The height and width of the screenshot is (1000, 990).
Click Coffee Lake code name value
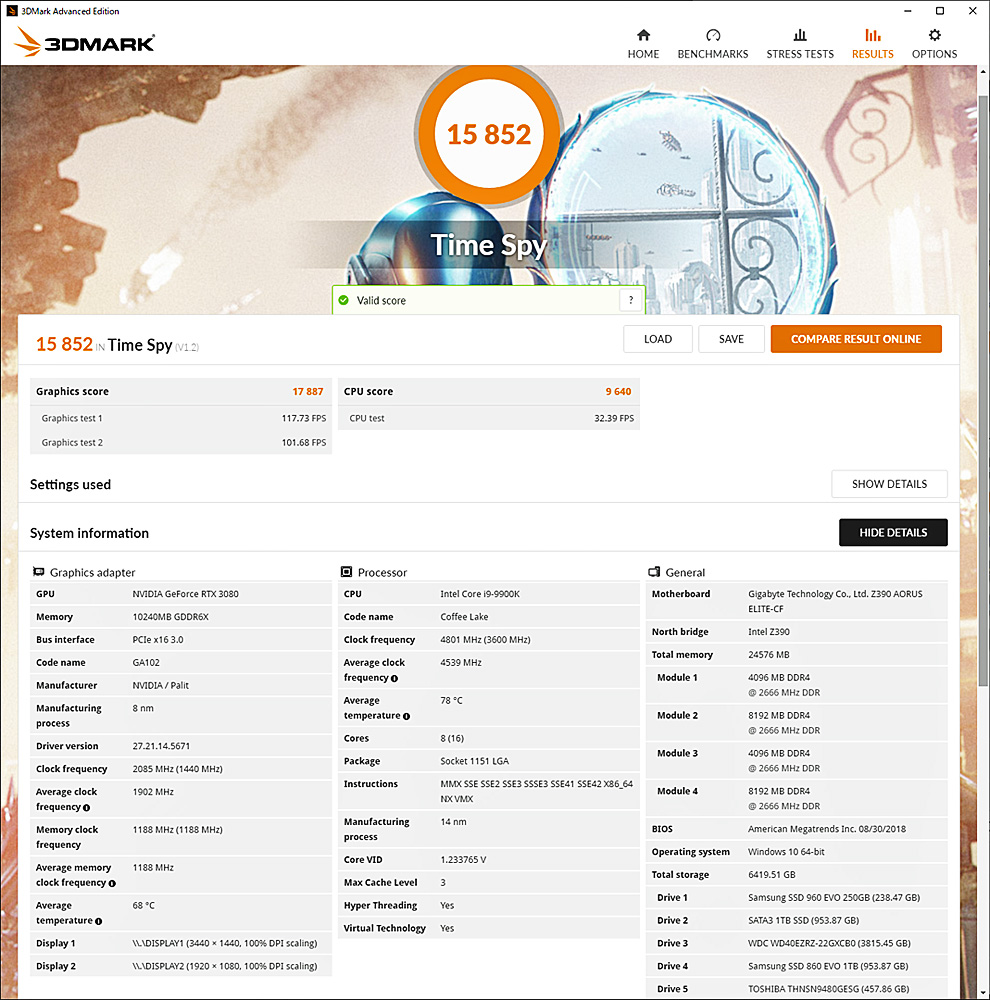(464, 617)
